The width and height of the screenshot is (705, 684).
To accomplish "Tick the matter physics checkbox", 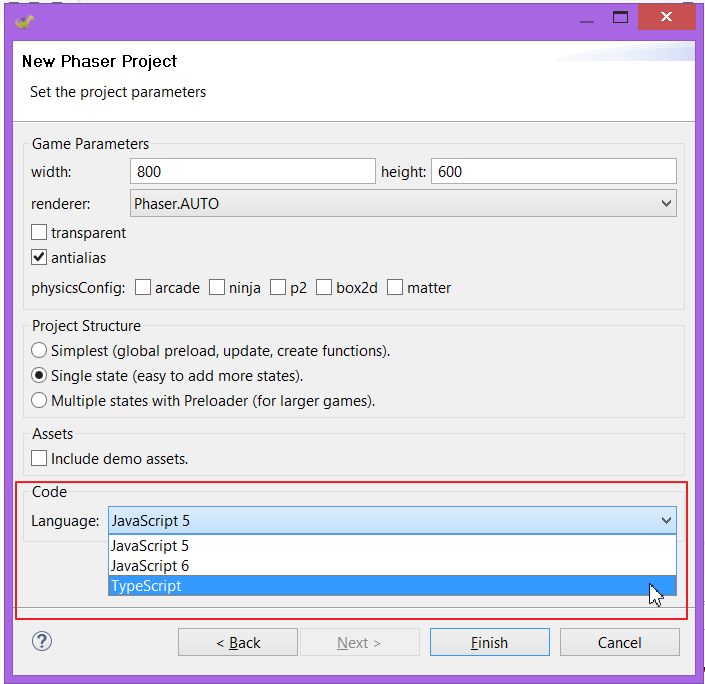I will click(395, 287).
